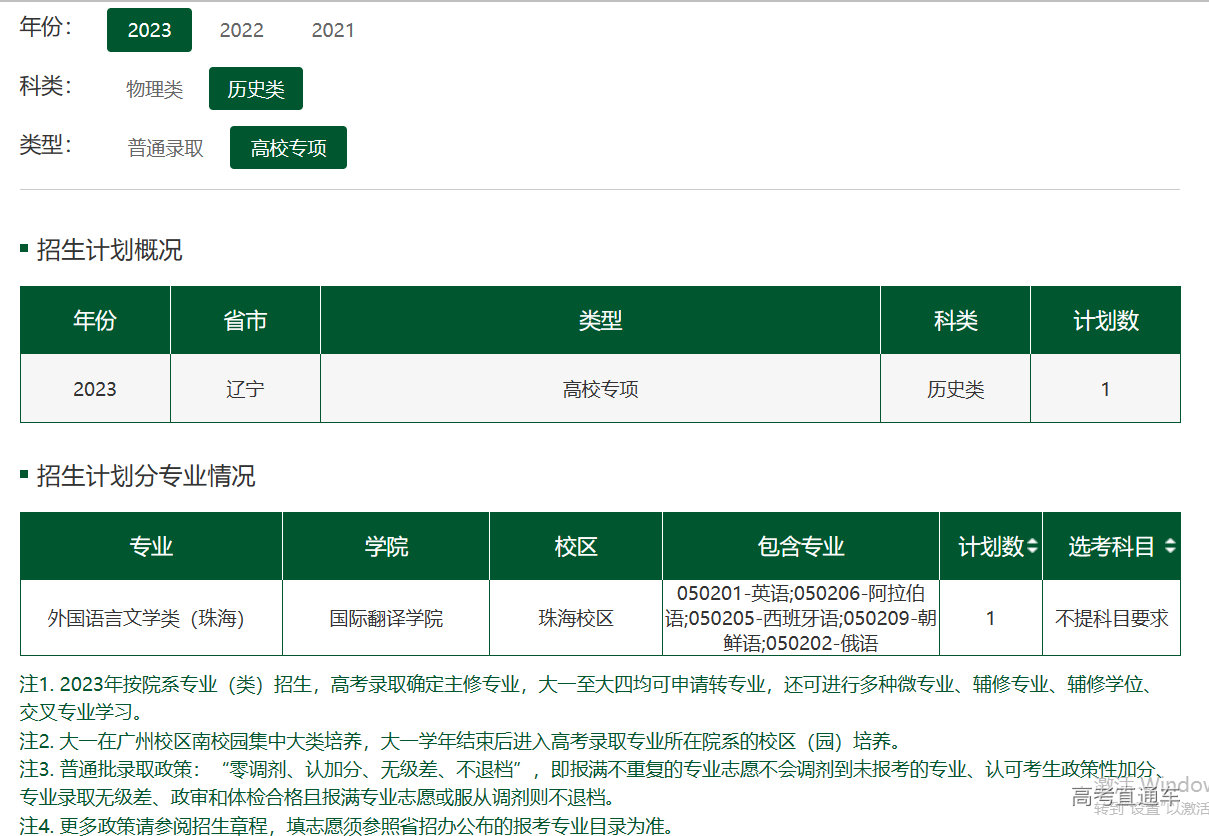Screen dimensions: 1209x836
Task: Choose the 高校专项 admission type
Action: tap(288, 148)
